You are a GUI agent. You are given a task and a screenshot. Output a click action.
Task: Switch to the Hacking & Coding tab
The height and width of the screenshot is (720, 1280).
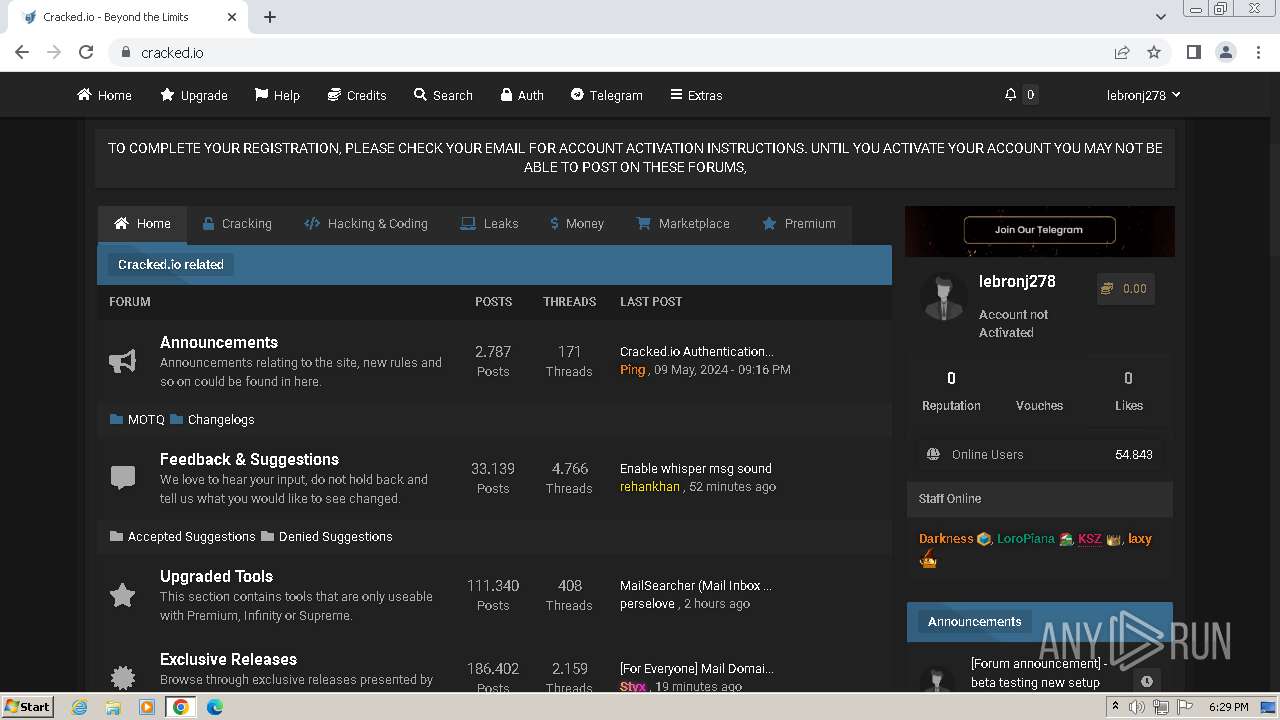click(366, 224)
